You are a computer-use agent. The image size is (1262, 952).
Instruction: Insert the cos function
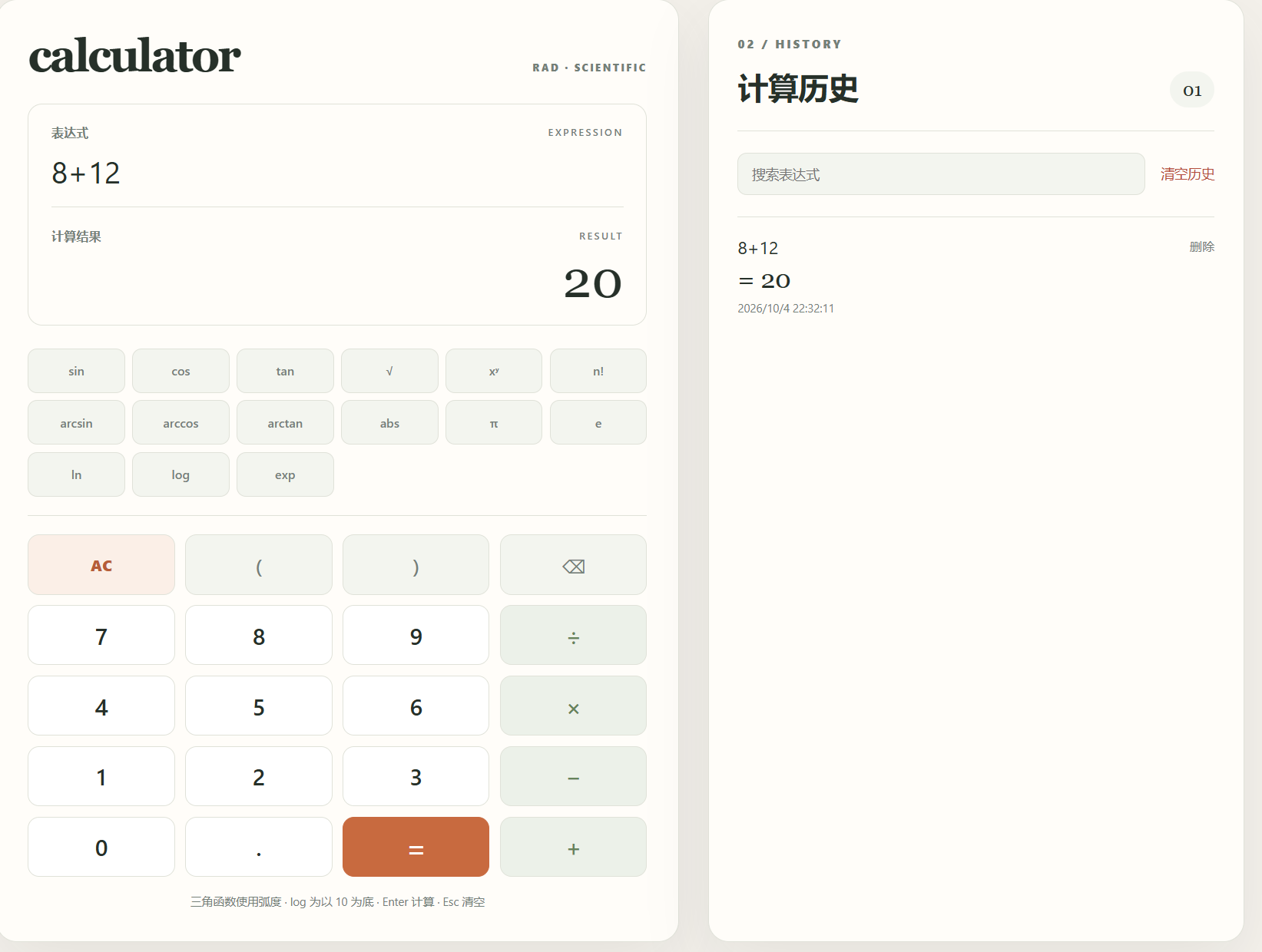point(181,371)
